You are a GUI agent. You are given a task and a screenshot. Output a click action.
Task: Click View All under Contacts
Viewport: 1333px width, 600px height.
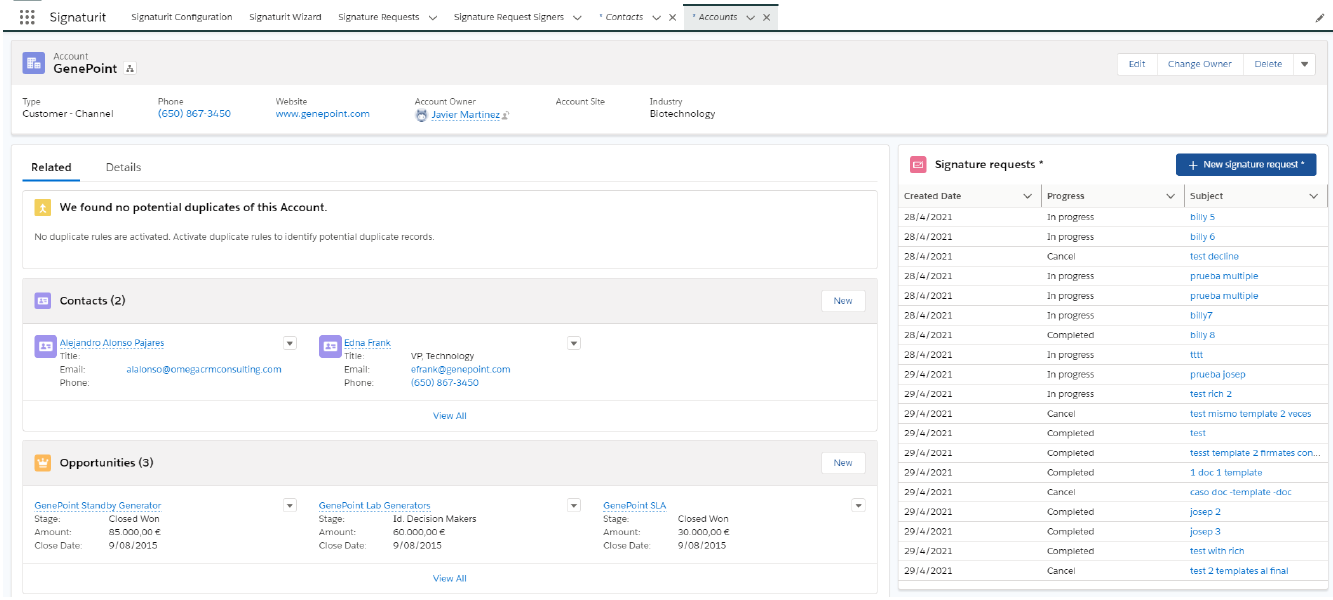point(450,416)
